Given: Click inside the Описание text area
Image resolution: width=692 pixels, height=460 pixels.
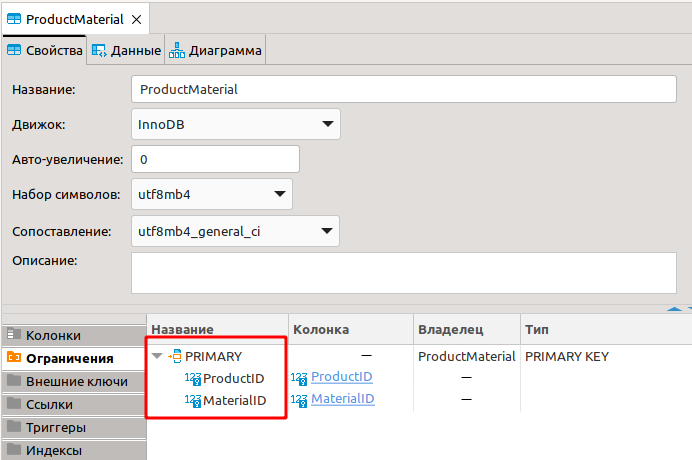Looking at the screenshot, I should (x=404, y=273).
